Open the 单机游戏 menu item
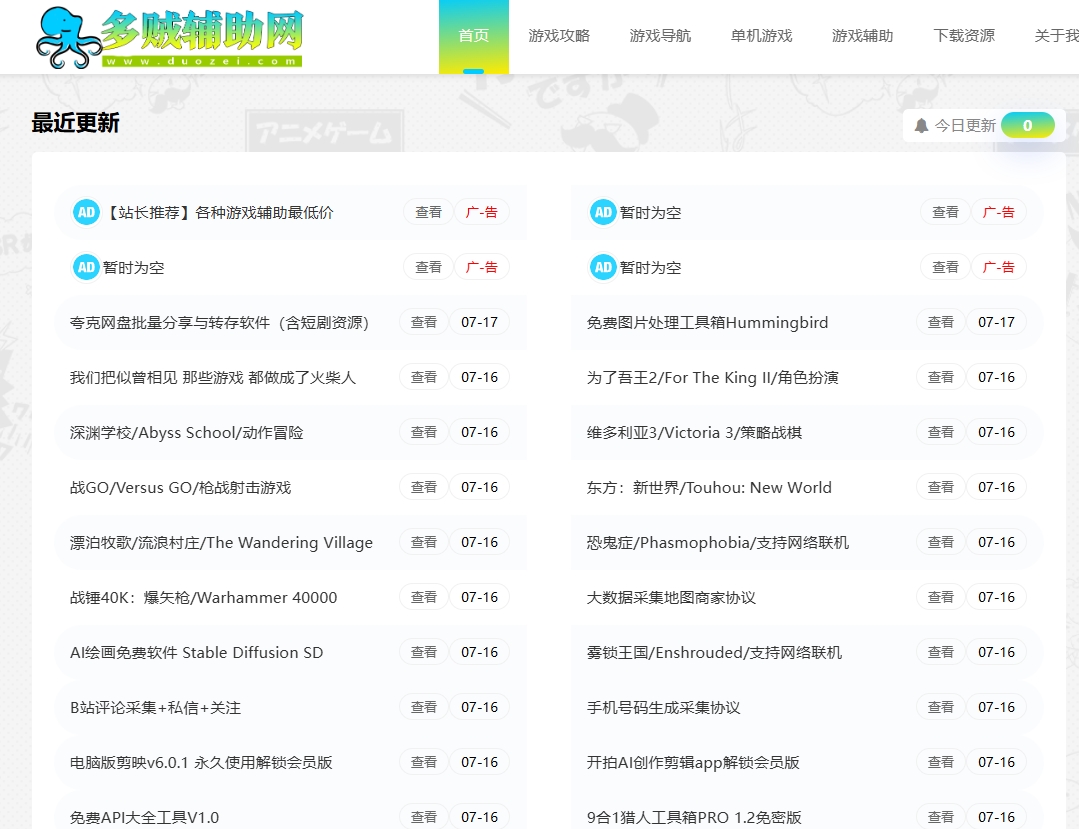The height and width of the screenshot is (829, 1079). 761,36
